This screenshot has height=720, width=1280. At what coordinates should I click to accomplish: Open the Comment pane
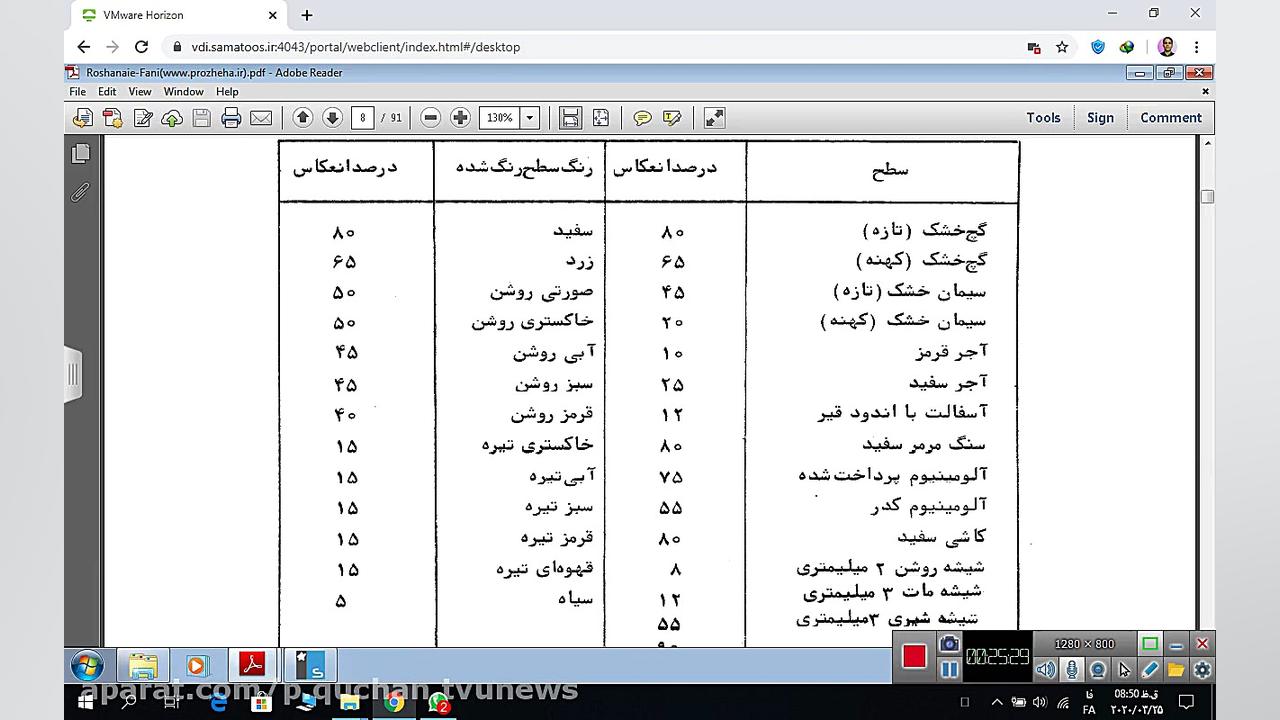(1171, 118)
